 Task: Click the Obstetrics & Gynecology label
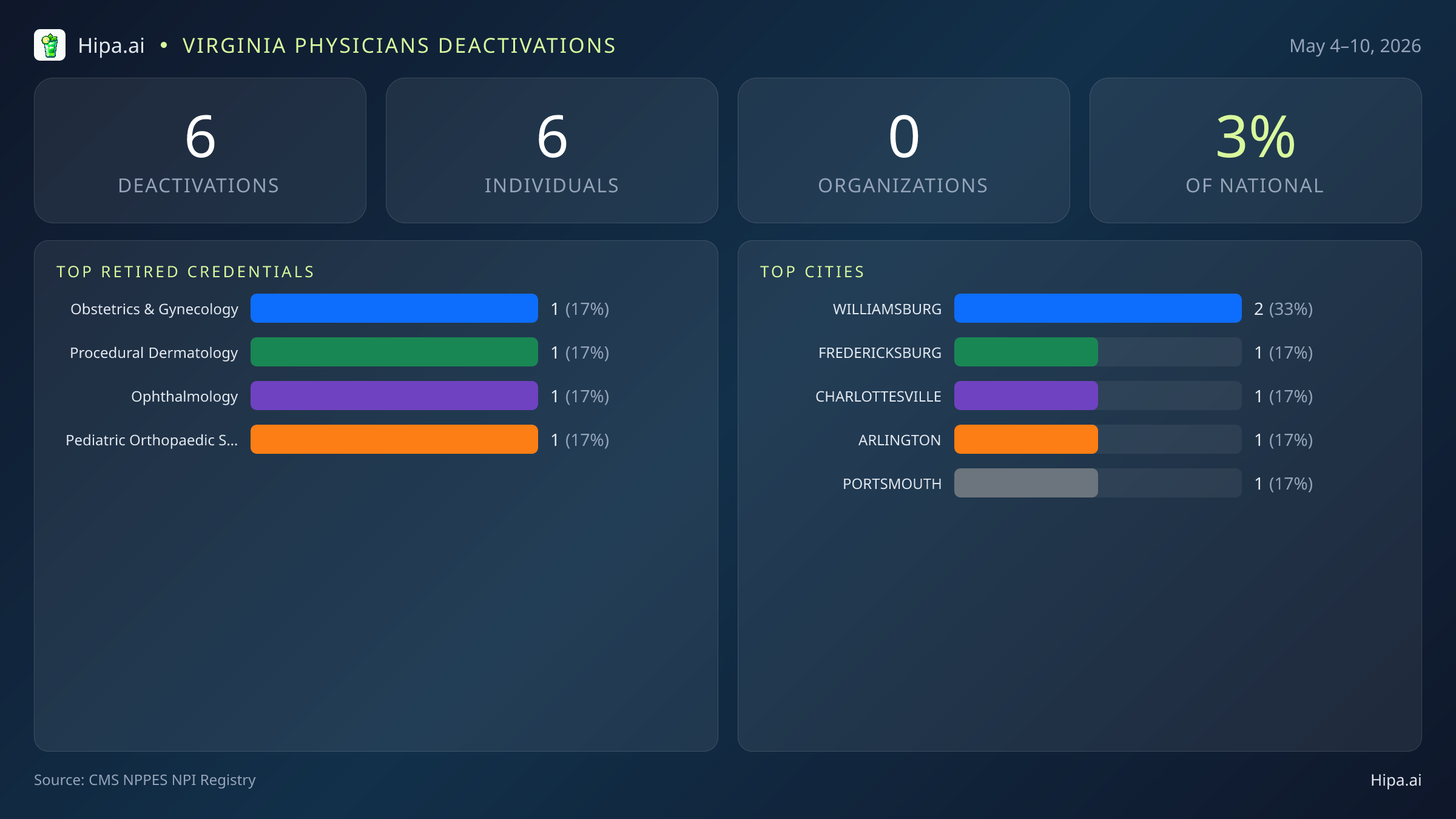(x=154, y=309)
